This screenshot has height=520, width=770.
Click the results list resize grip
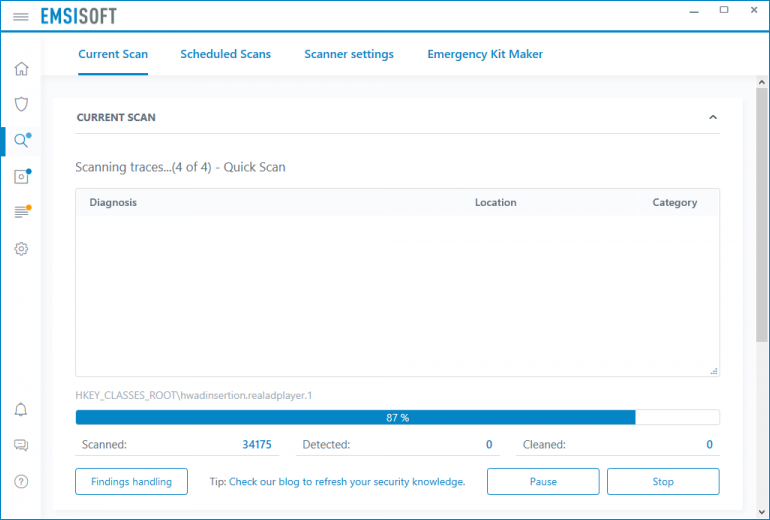tap(714, 371)
